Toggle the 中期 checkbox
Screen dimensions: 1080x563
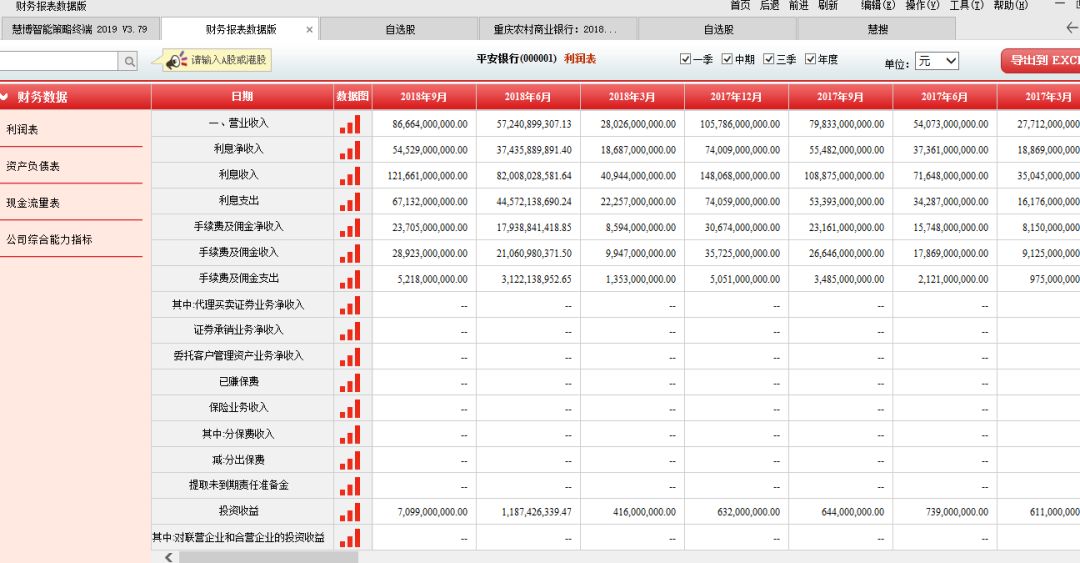(x=727, y=59)
